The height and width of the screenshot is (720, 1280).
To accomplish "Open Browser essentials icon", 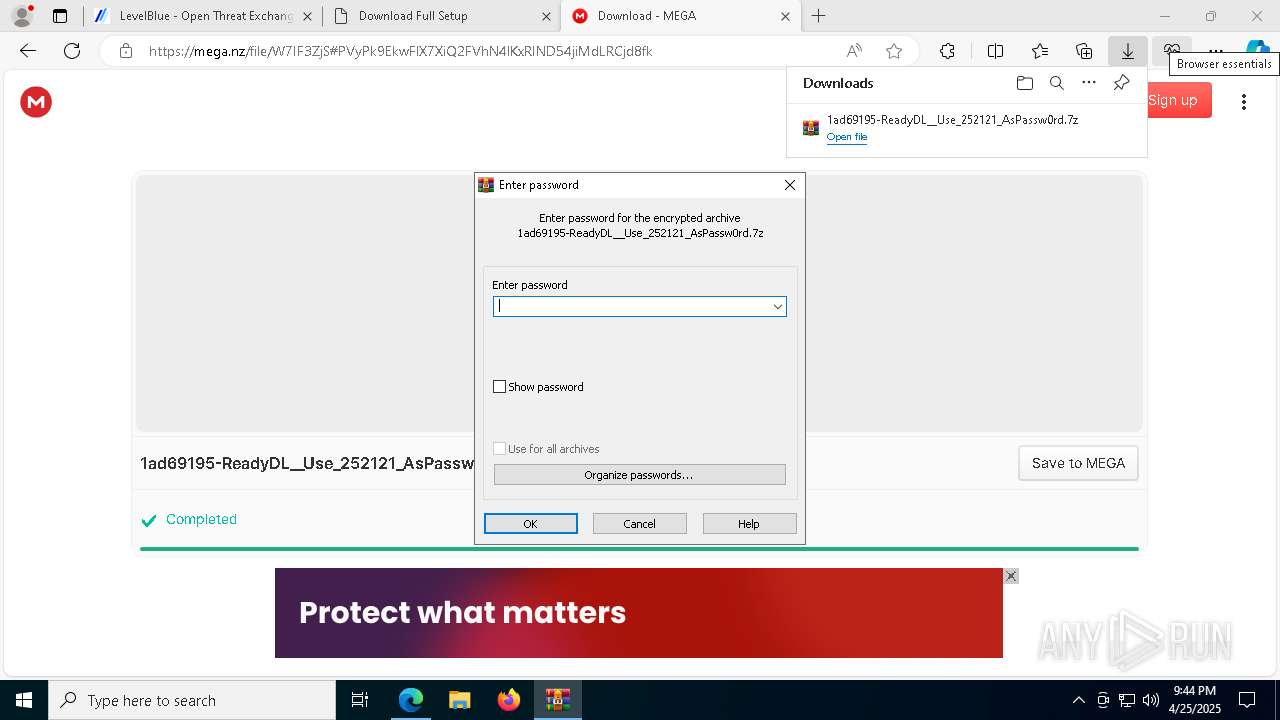I will (1172, 50).
